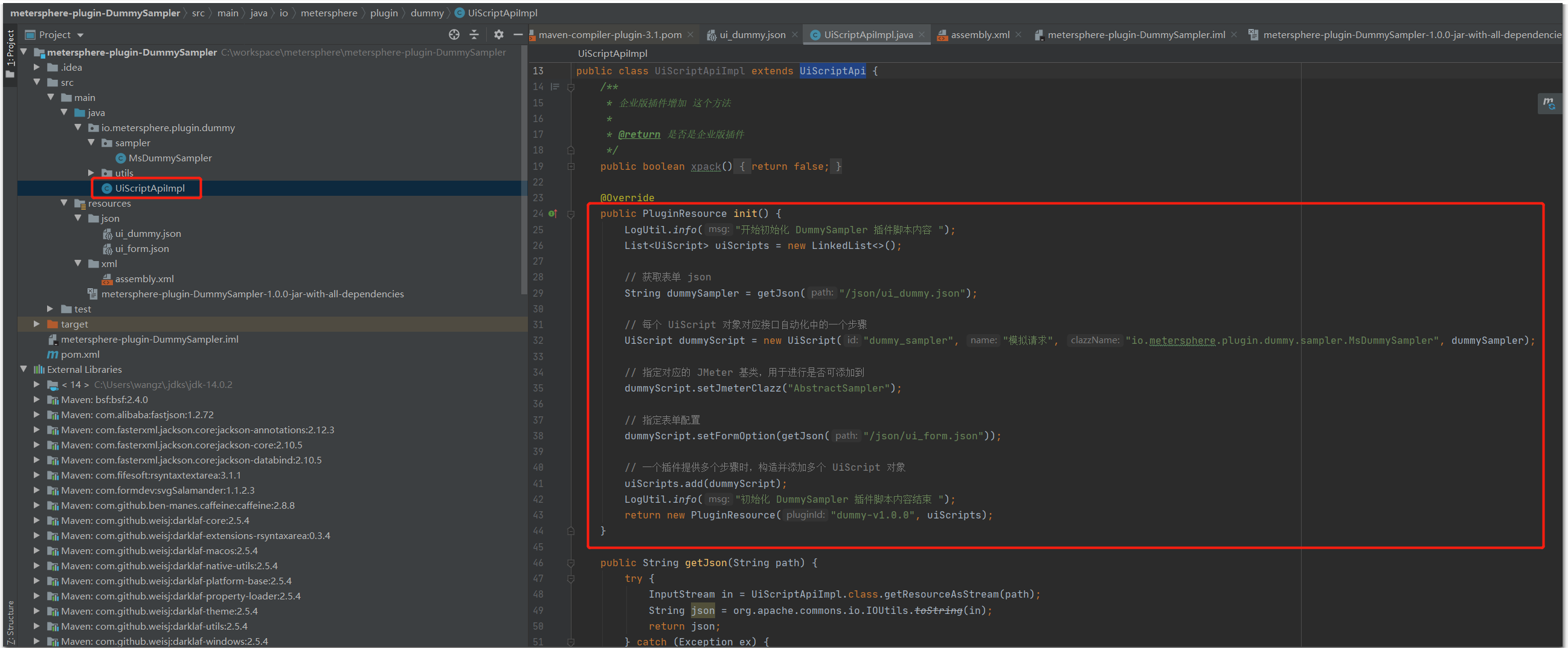Image resolution: width=1568 pixels, height=652 pixels.
Task: Open Project panel settings gear
Action: (498, 34)
